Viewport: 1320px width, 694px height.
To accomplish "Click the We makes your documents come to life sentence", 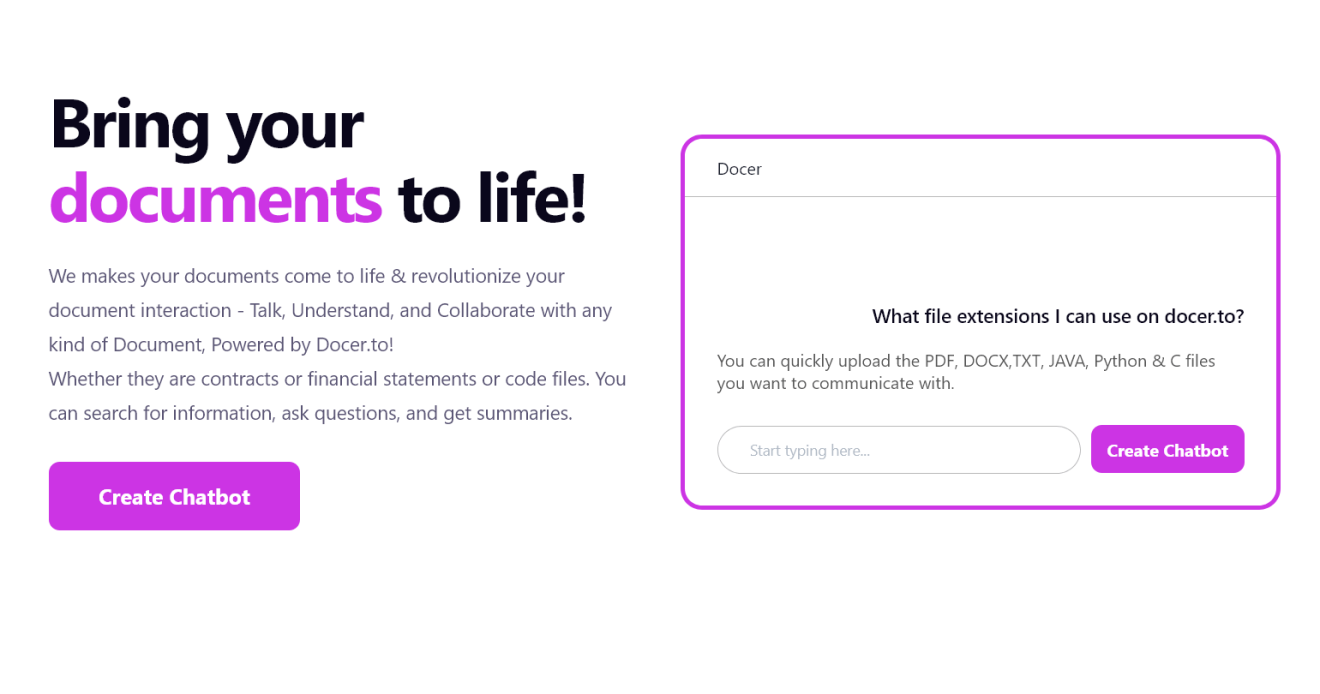I will [x=306, y=276].
